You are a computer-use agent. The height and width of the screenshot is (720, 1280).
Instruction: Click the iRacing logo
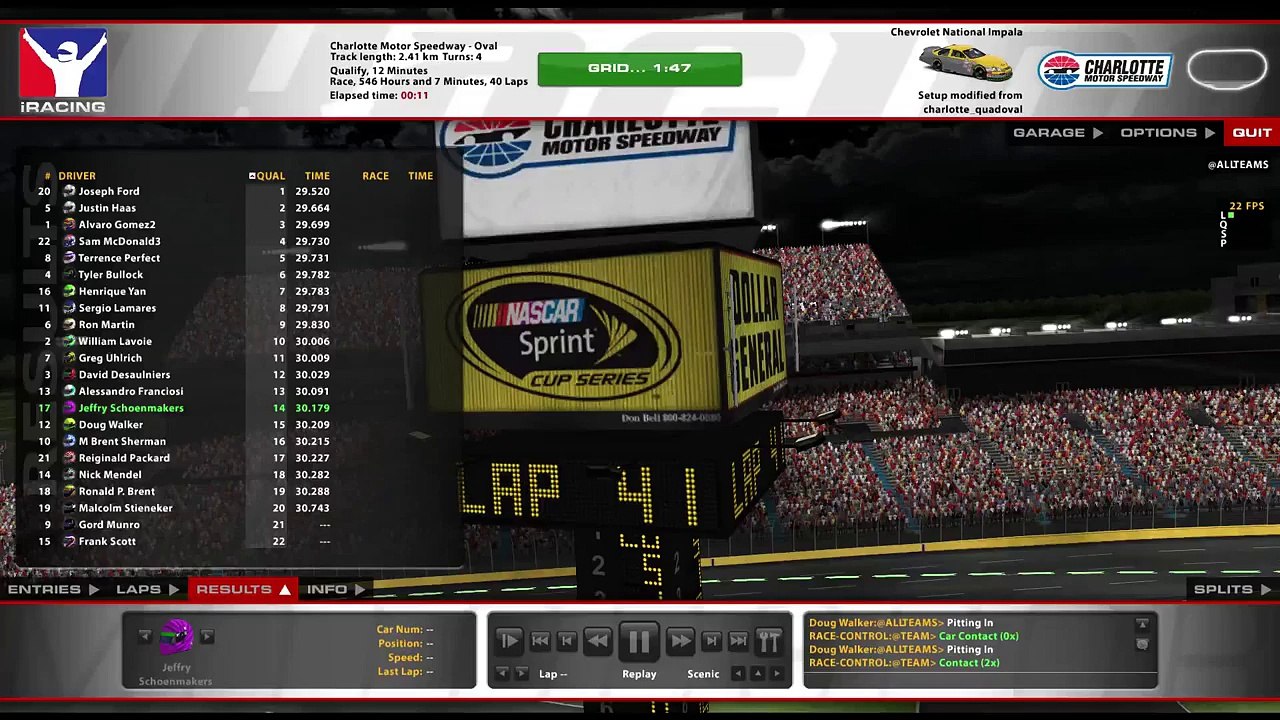(63, 70)
